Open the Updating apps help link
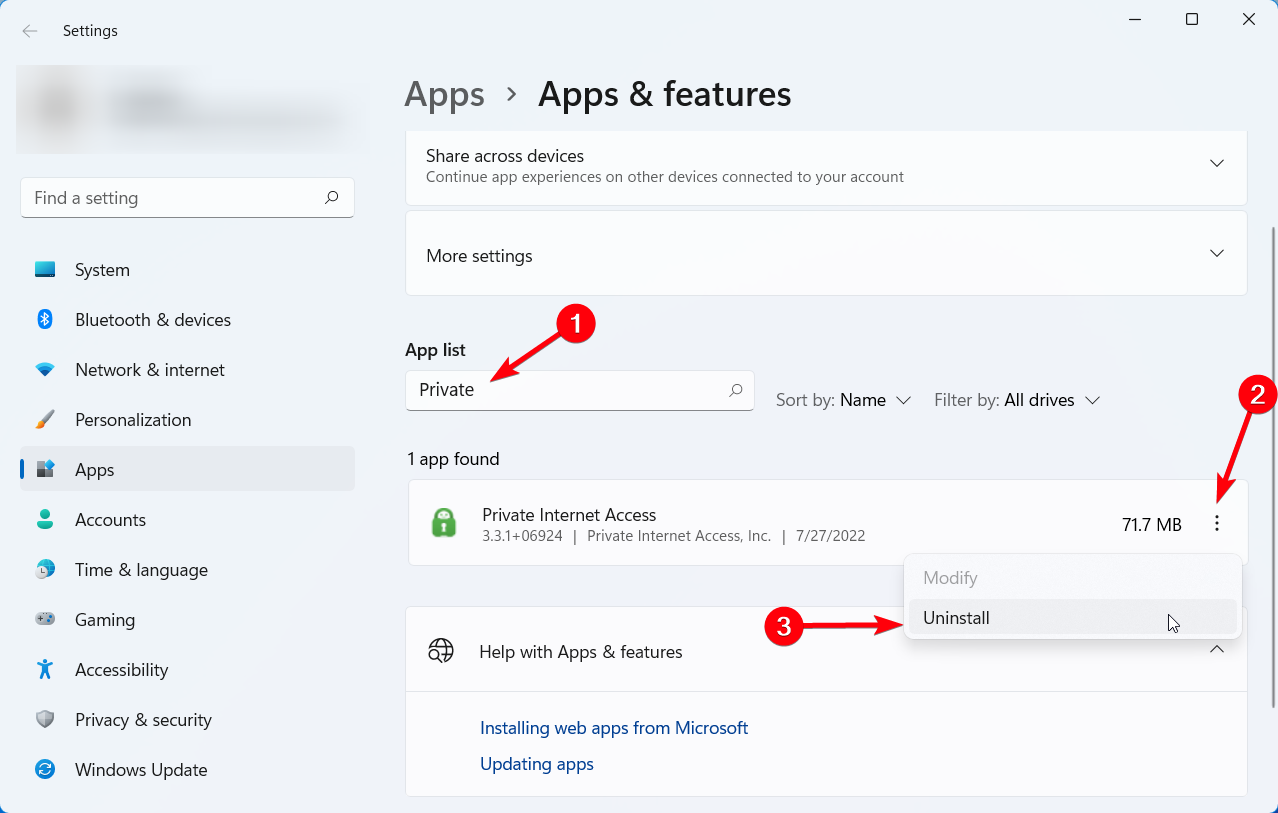The height and width of the screenshot is (813, 1278). [537, 764]
